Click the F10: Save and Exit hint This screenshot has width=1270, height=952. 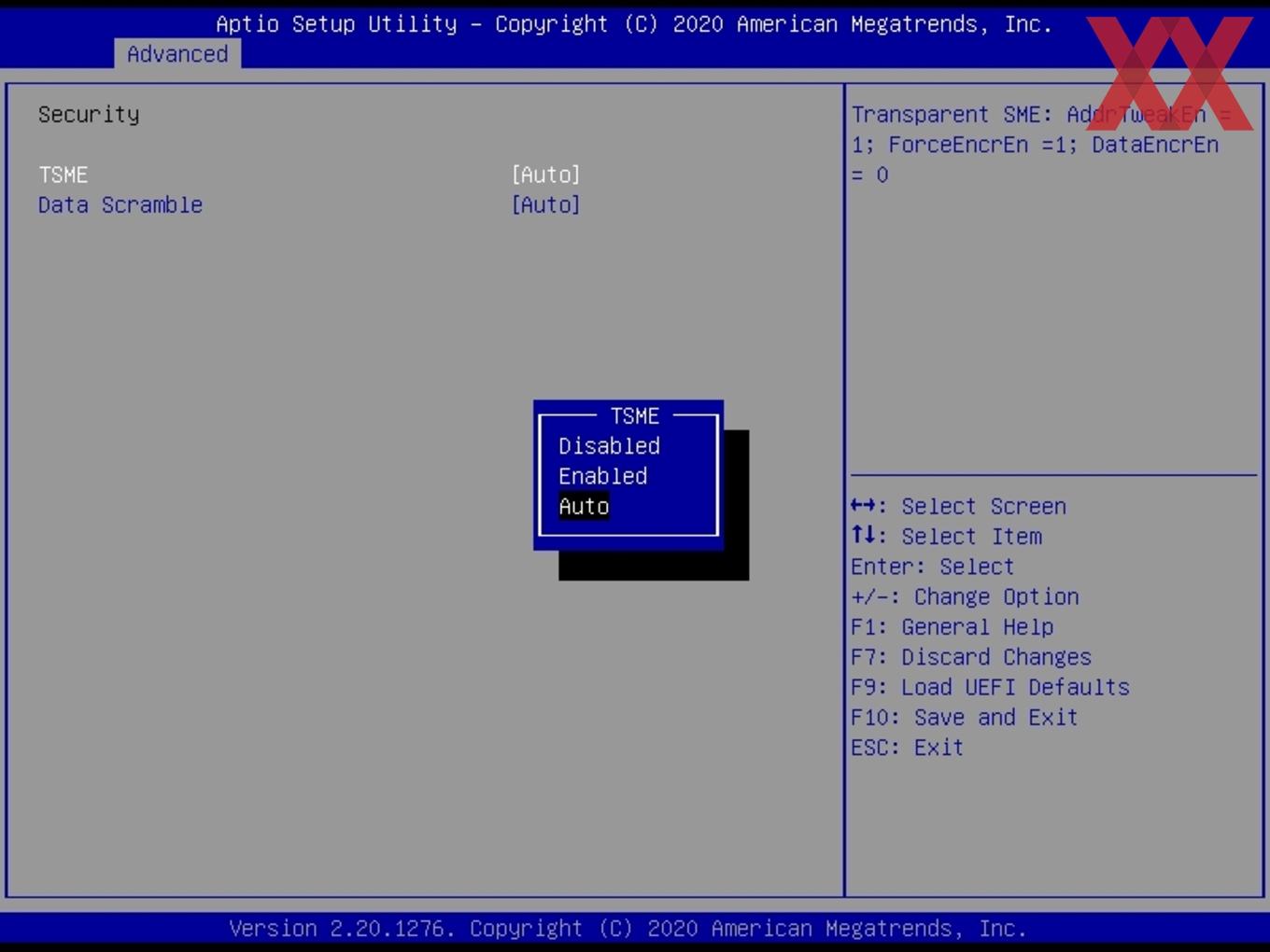[x=965, y=717]
